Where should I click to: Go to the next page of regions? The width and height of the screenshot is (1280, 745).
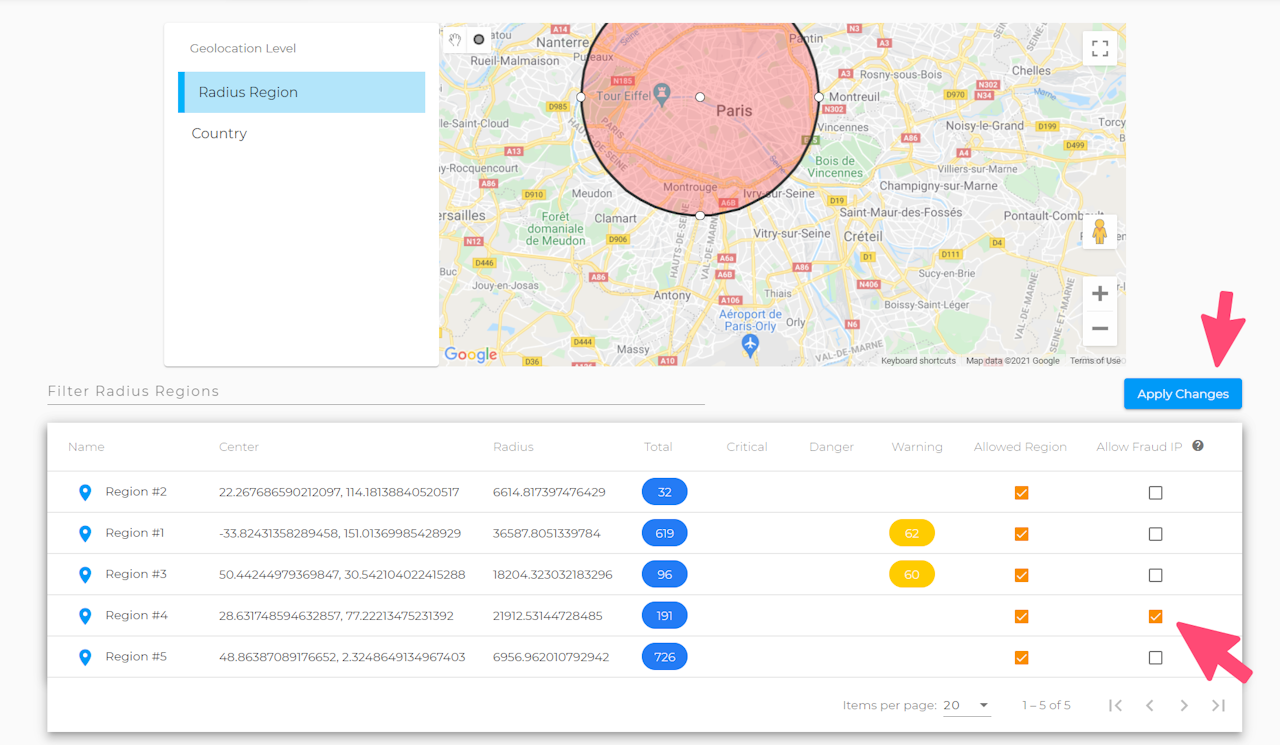[x=1184, y=706]
